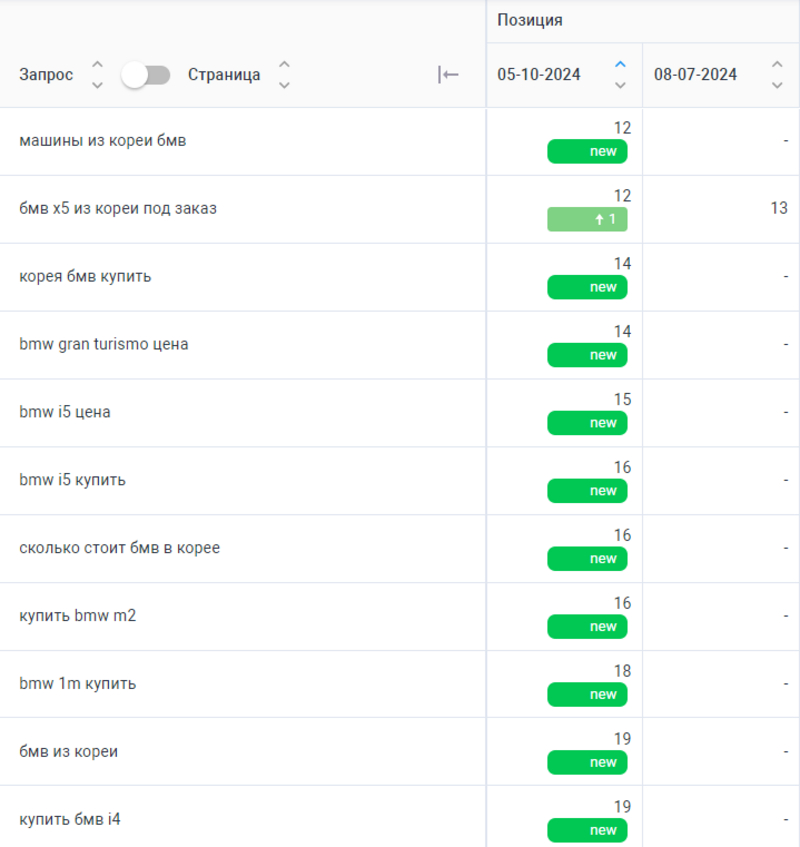This screenshot has width=800, height=847.
Task: Sort Запрос ascending with the up arrow
Action: [x=97, y=65]
